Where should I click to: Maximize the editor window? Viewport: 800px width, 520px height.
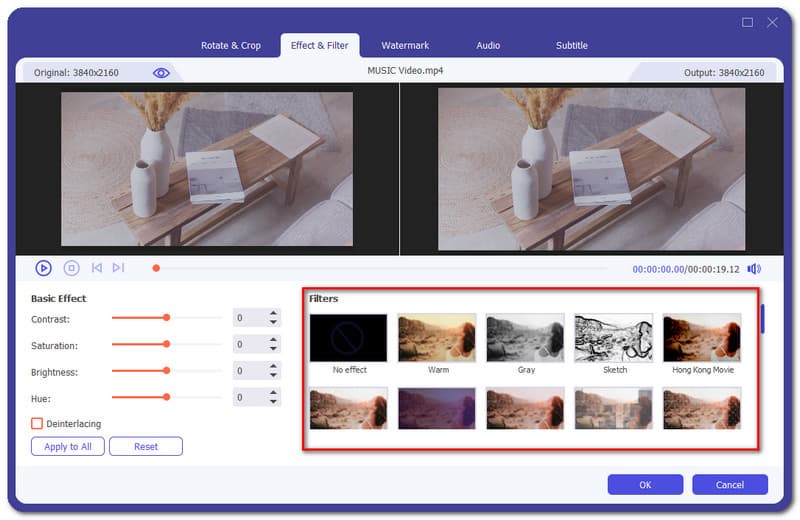[x=747, y=22]
